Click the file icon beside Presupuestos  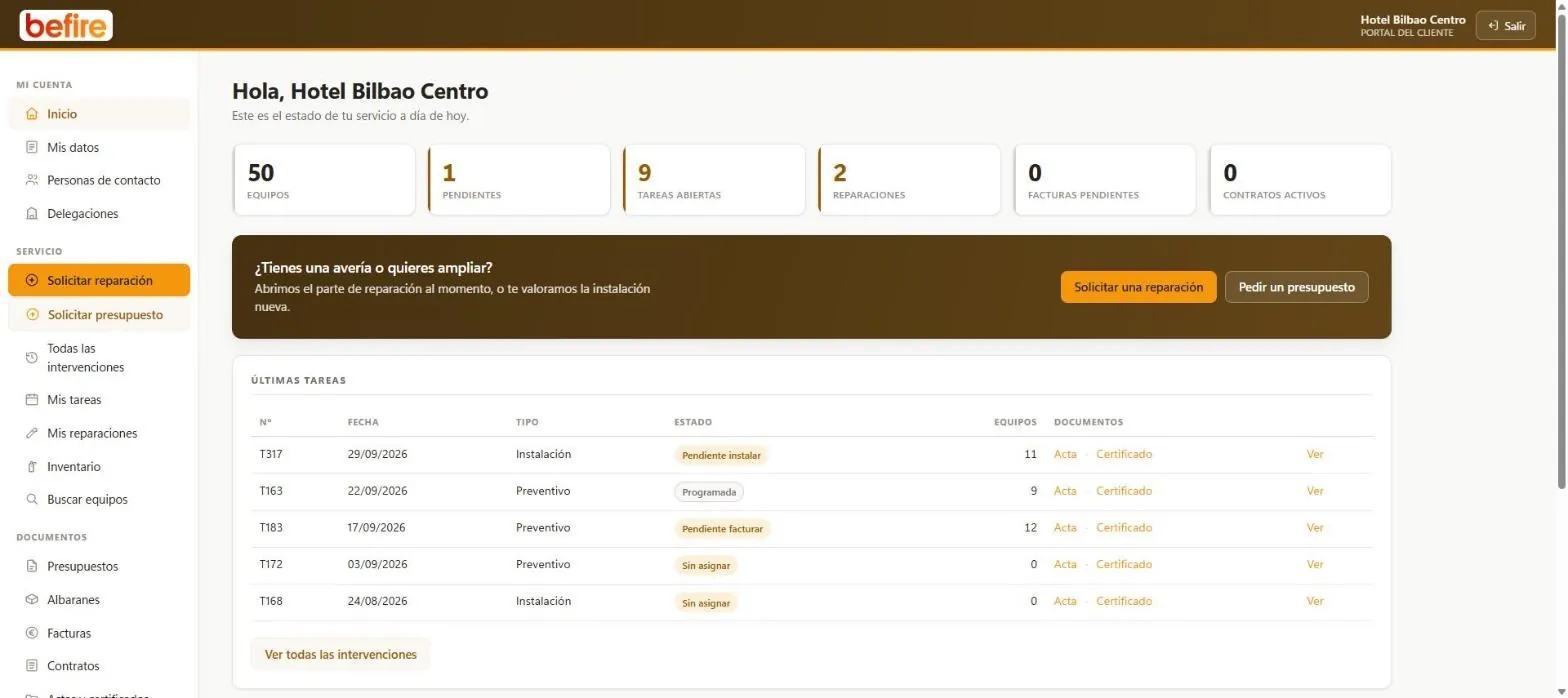(x=32, y=566)
